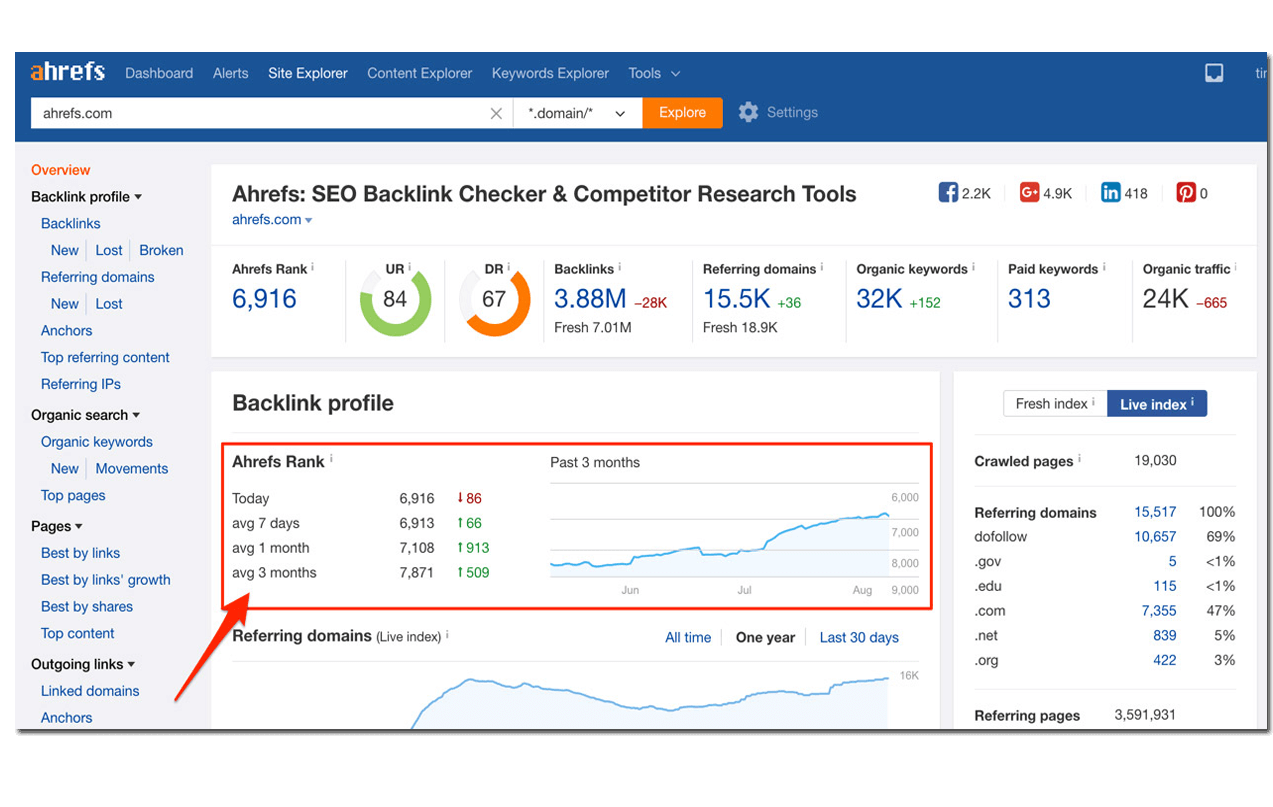
Task: Open the Alerts menu item
Action: pyautogui.click(x=231, y=73)
